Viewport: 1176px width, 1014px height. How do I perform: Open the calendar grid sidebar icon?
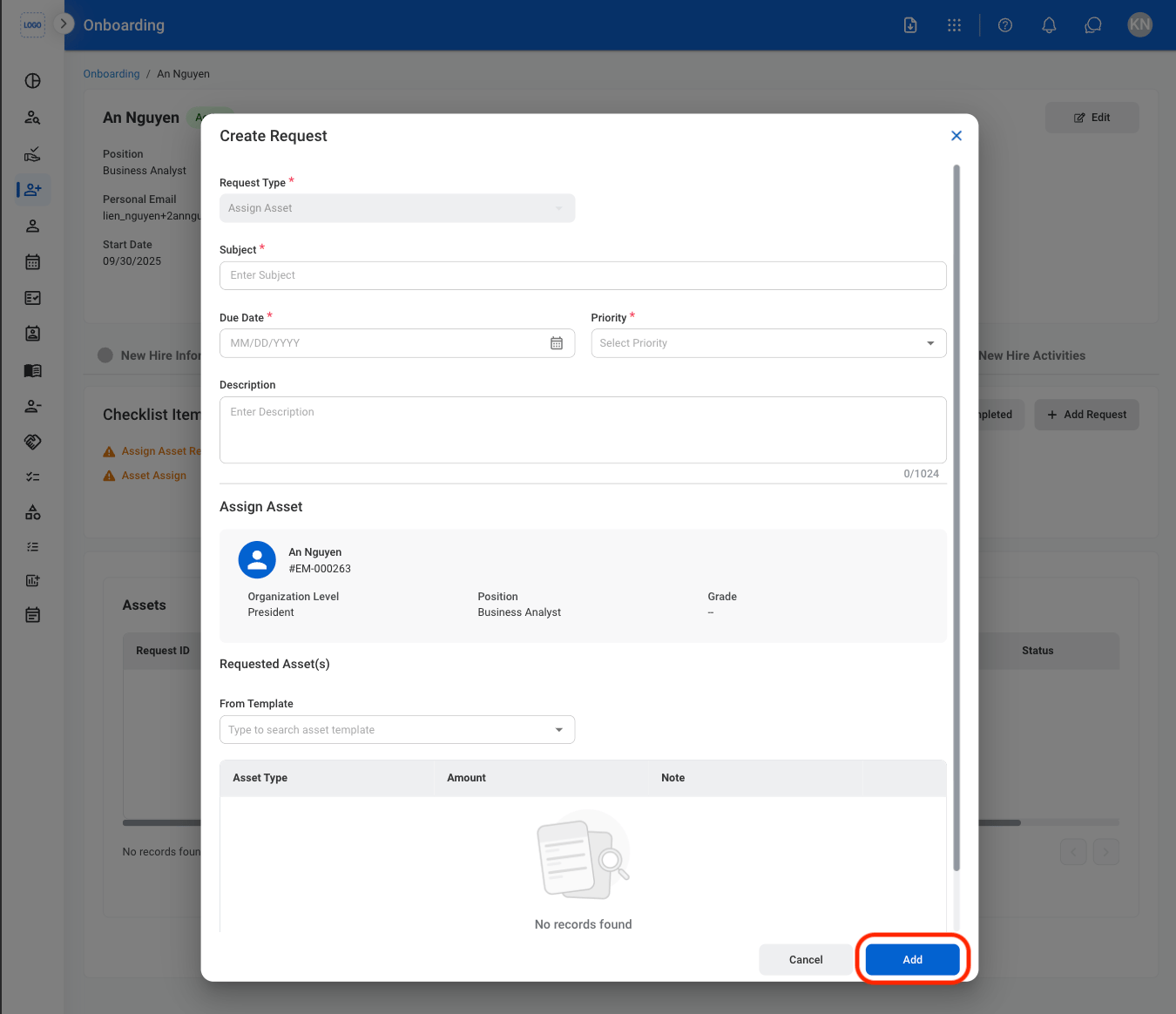(x=32, y=262)
